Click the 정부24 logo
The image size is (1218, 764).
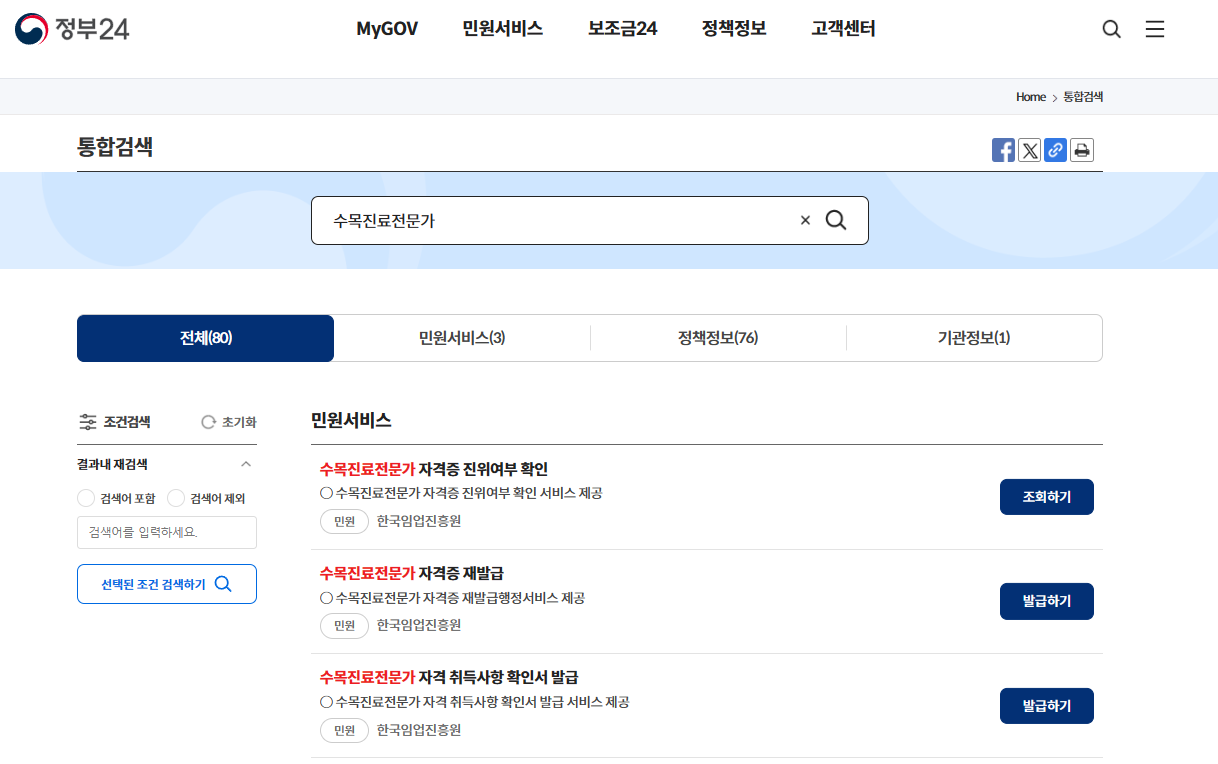tap(72, 29)
